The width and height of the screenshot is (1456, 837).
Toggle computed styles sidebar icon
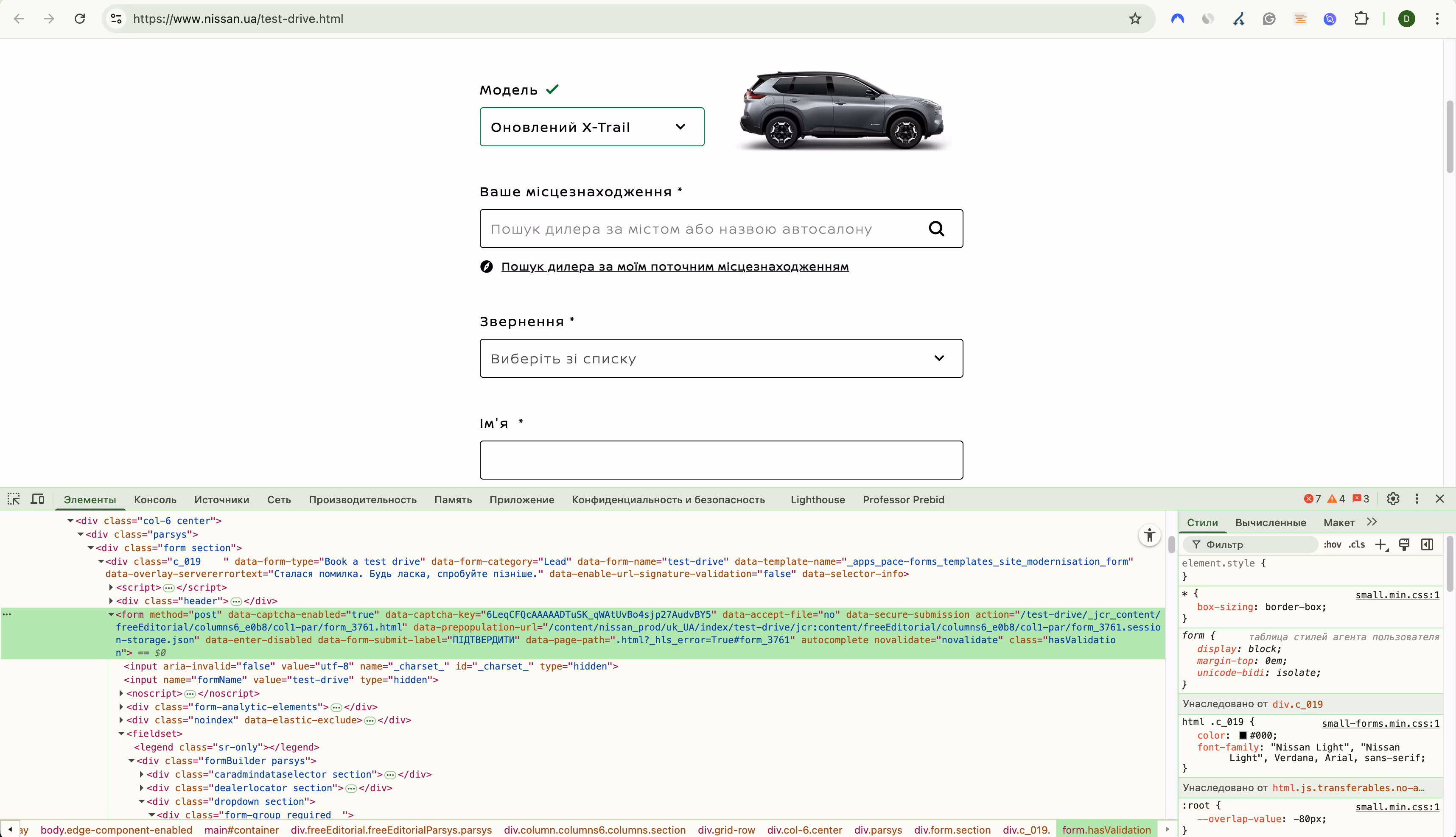click(x=1427, y=544)
